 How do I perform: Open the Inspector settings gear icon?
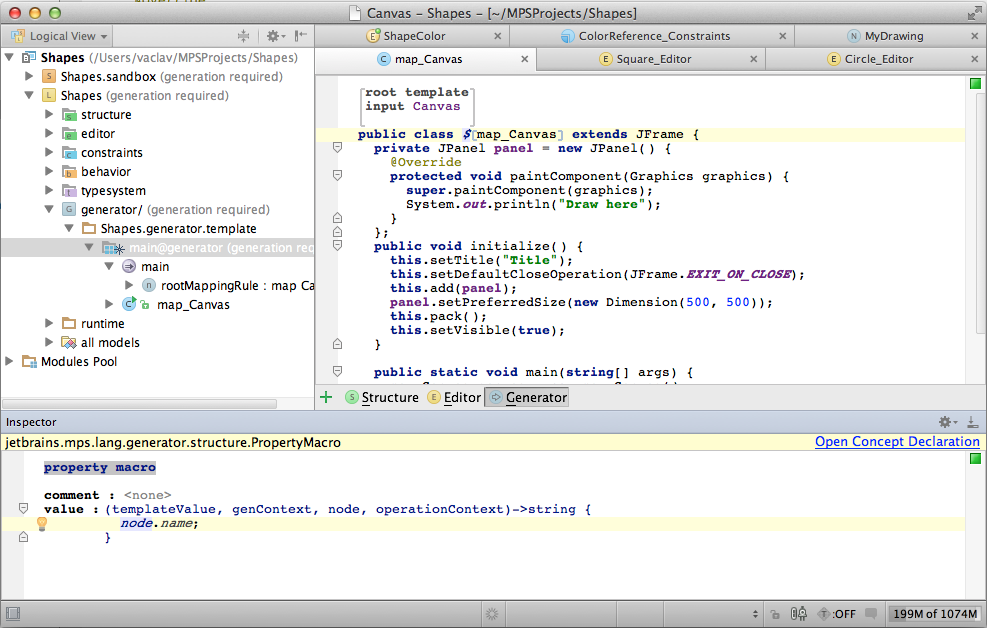pos(946,422)
